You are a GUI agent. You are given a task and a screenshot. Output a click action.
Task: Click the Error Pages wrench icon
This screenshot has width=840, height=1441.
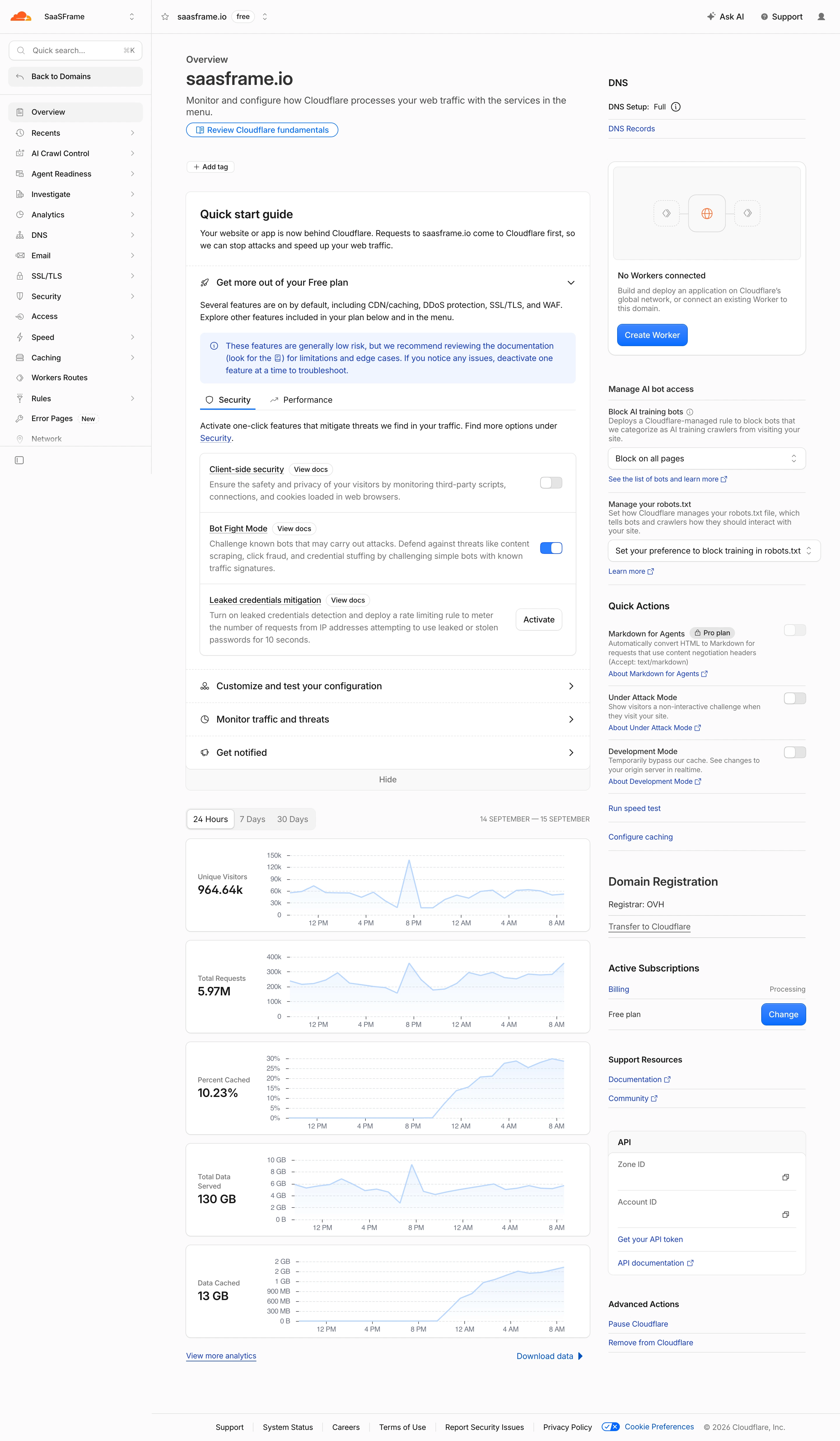[x=20, y=418]
